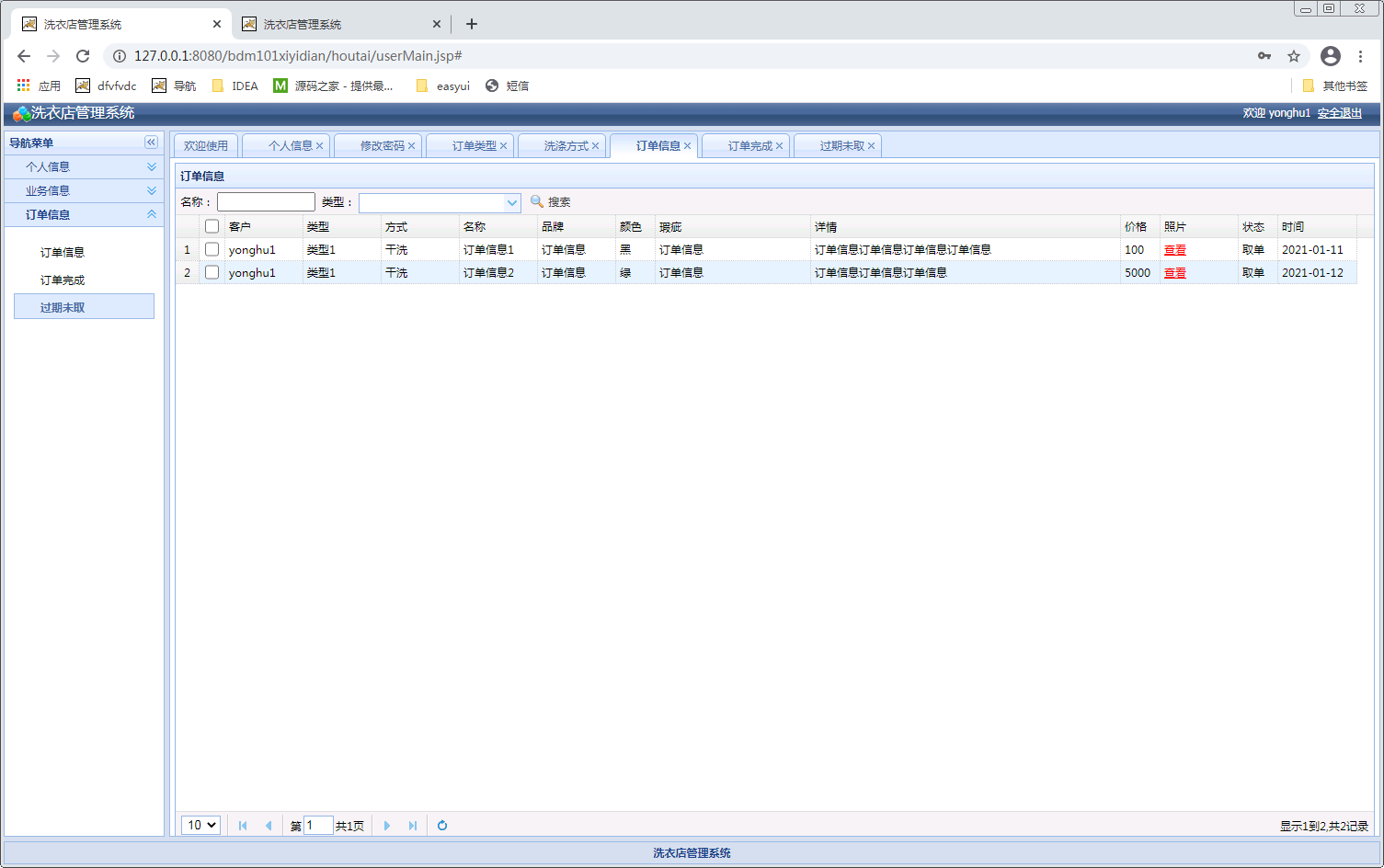Viewport: 1384px width, 868px height.
Task: Click the 名称 search input field
Action: point(266,202)
